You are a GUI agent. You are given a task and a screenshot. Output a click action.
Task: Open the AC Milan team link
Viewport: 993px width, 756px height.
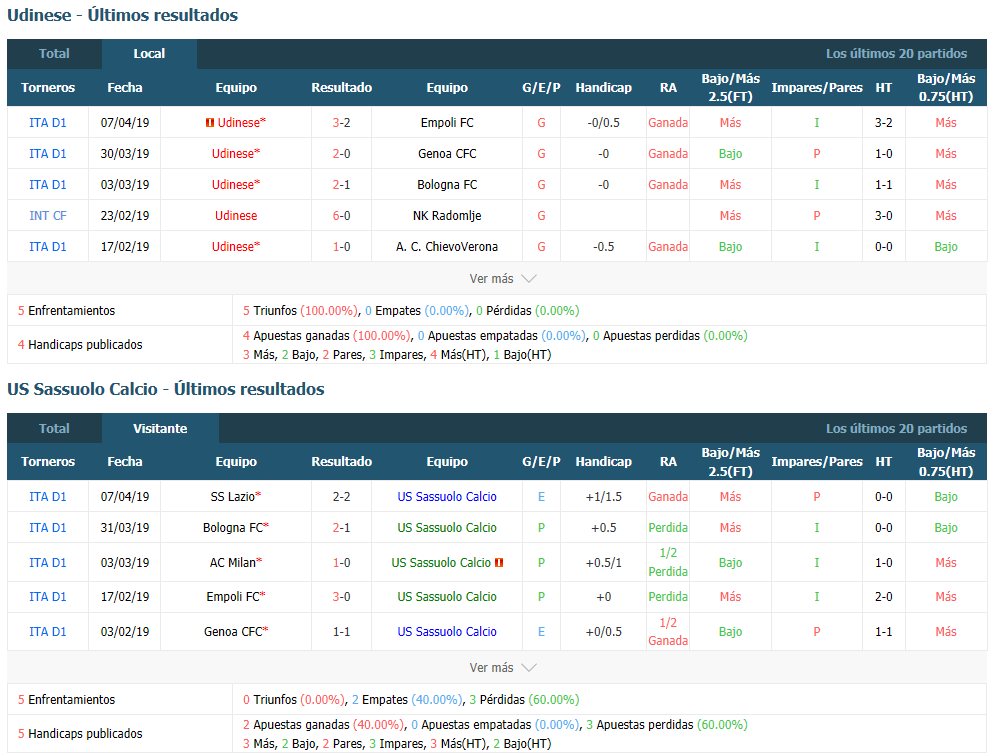tap(236, 562)
